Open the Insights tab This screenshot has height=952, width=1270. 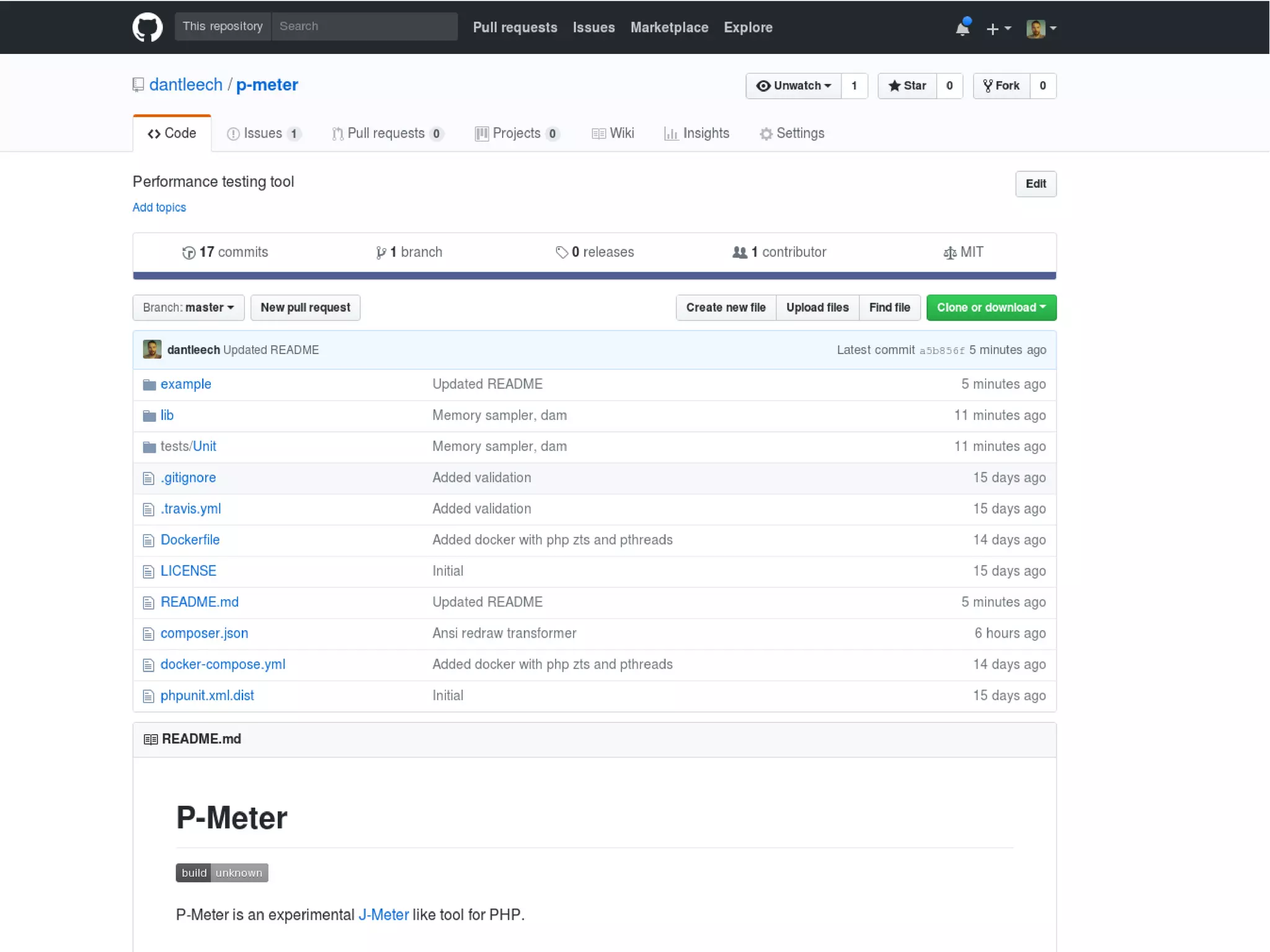[697, 133]
